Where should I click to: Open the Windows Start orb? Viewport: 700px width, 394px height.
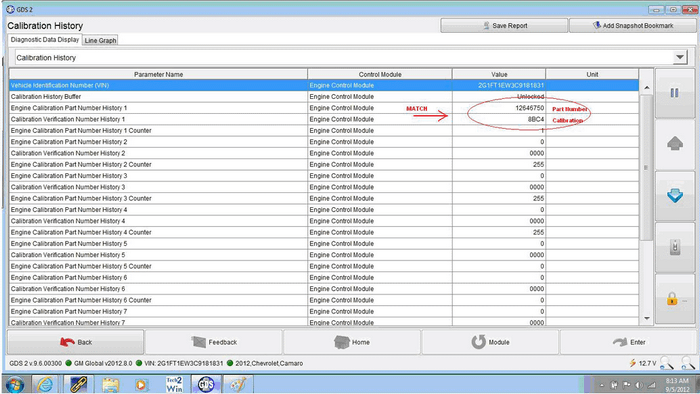pos(15,384)
